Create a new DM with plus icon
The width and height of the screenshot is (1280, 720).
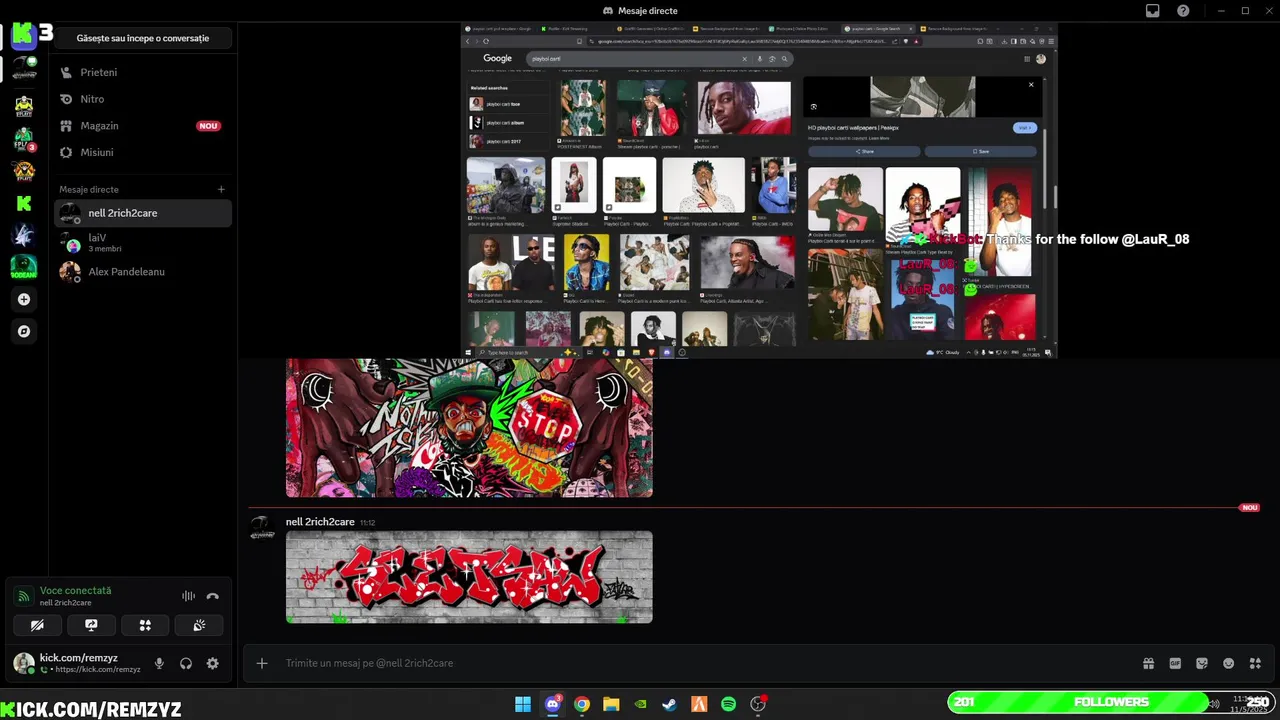click(x=221, y=189)
